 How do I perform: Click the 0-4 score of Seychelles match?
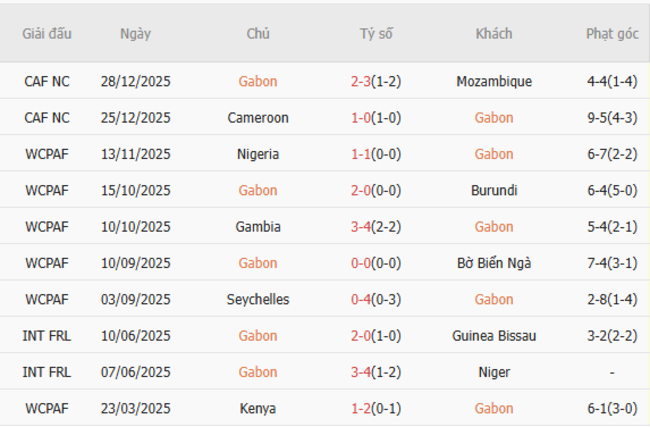tap(361, 299)
